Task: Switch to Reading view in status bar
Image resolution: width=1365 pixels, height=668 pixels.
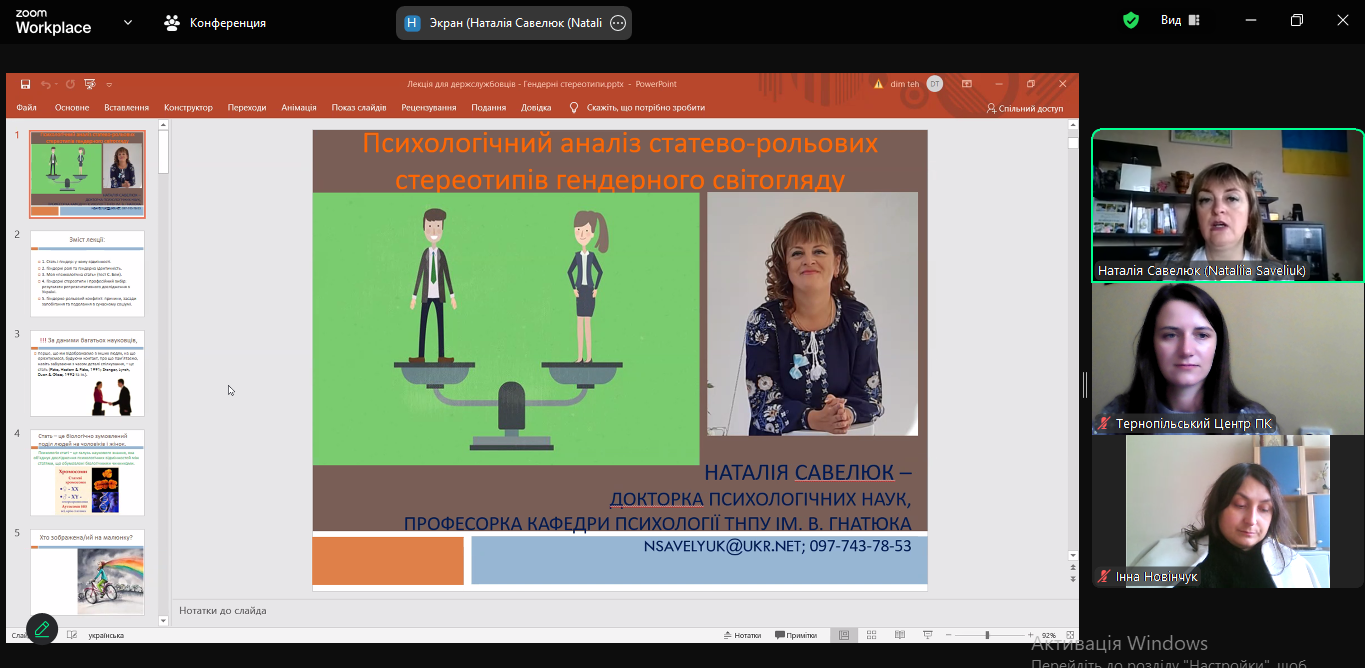Action: [900, 635]
